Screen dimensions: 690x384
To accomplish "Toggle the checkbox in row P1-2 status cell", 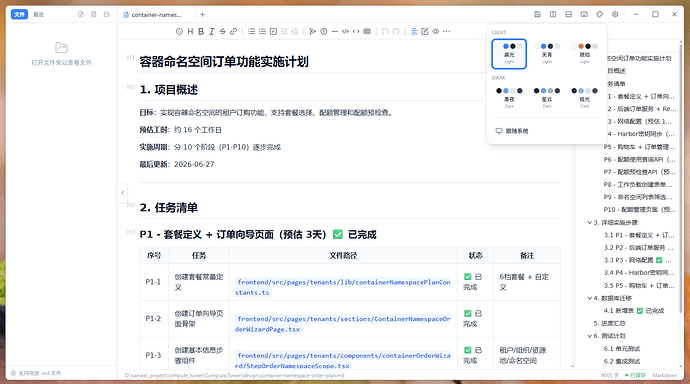I will [x=468, y=313].
